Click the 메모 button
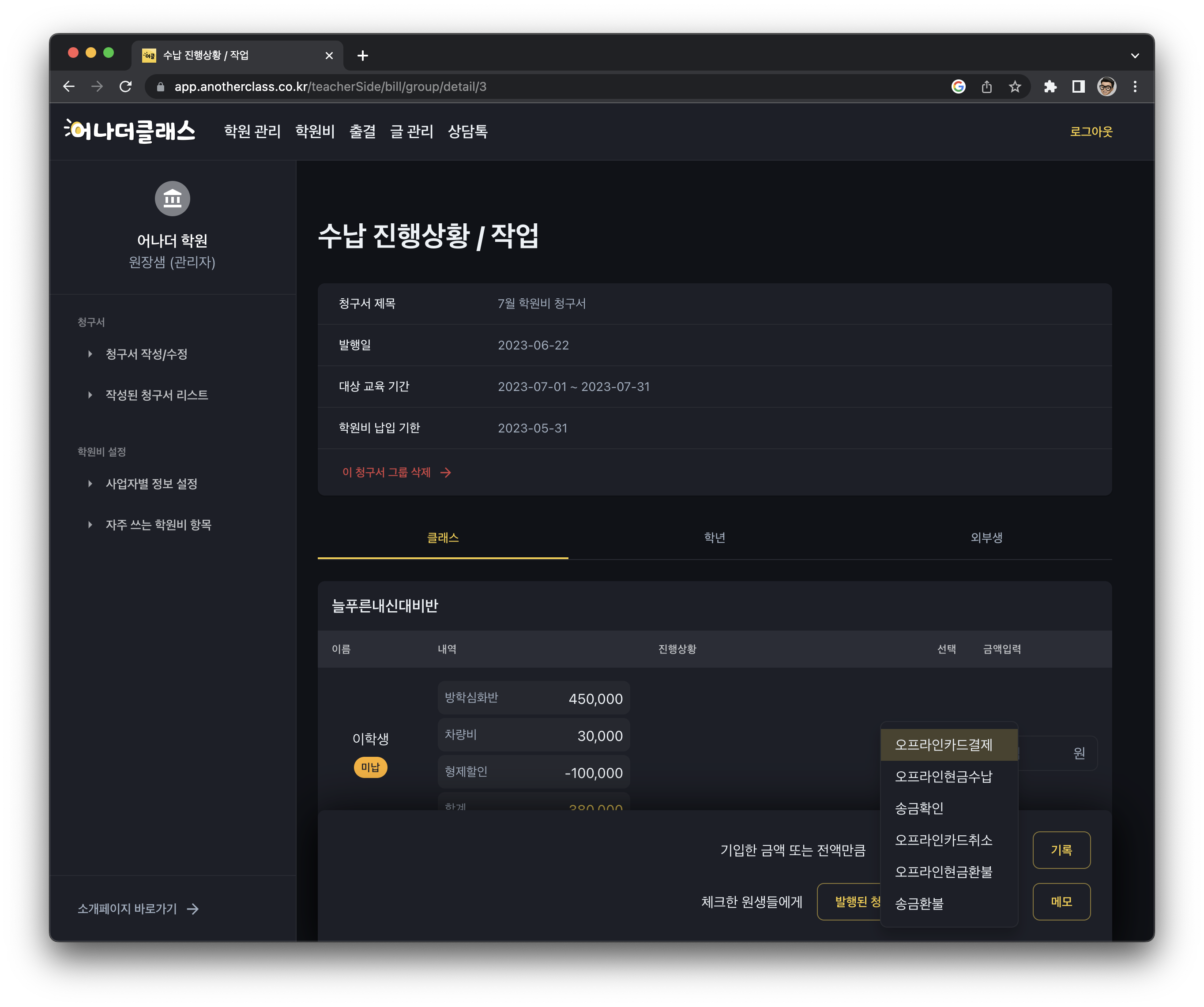The height and width of the screenshot is (1007, 1204). [x=1061, y=902]
